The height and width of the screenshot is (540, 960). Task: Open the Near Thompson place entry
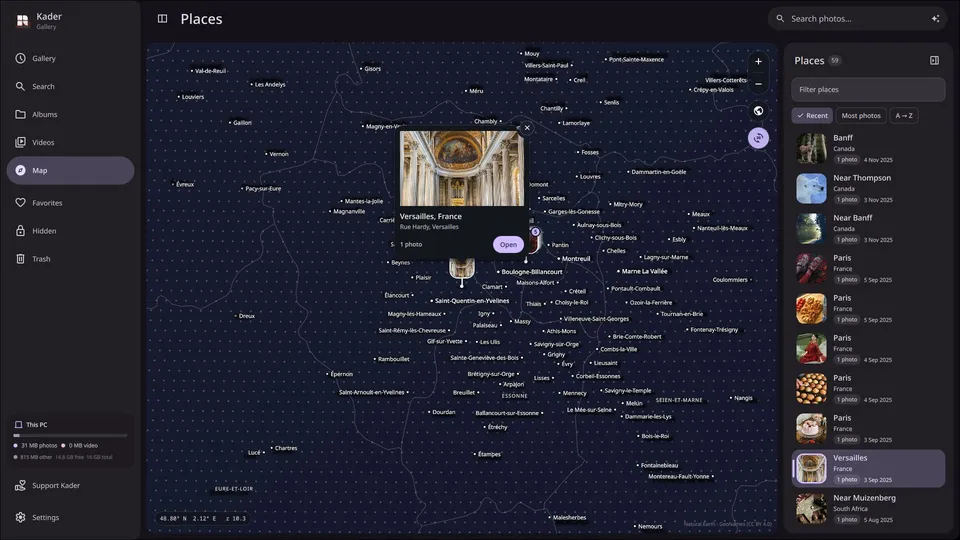click(x=868, y=188)
